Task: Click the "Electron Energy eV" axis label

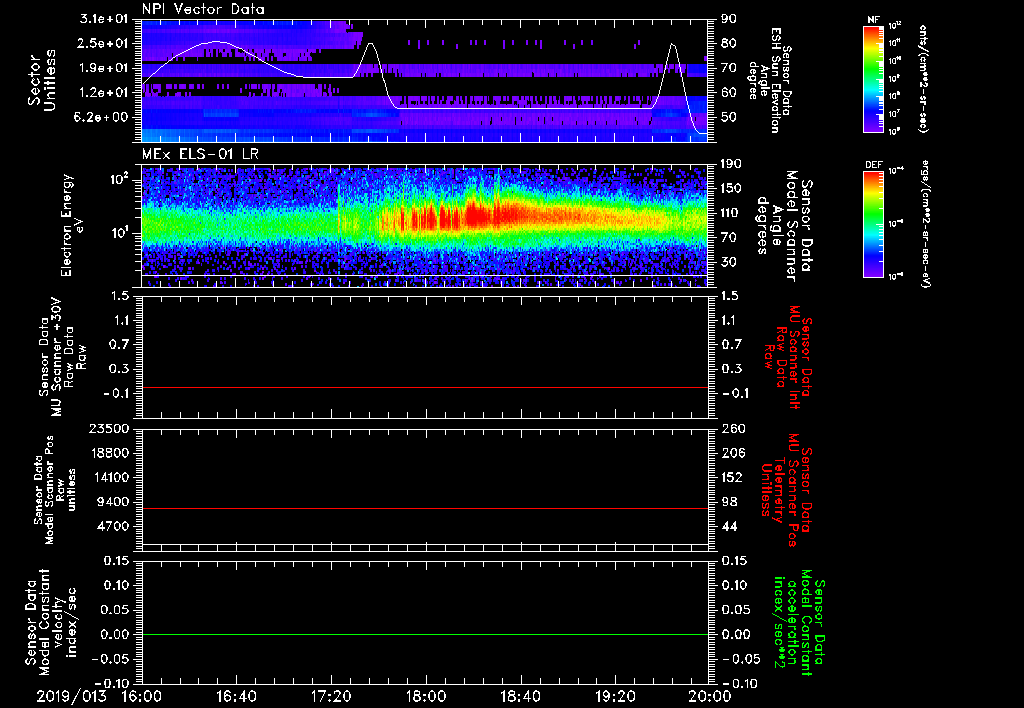Action: 73,225
